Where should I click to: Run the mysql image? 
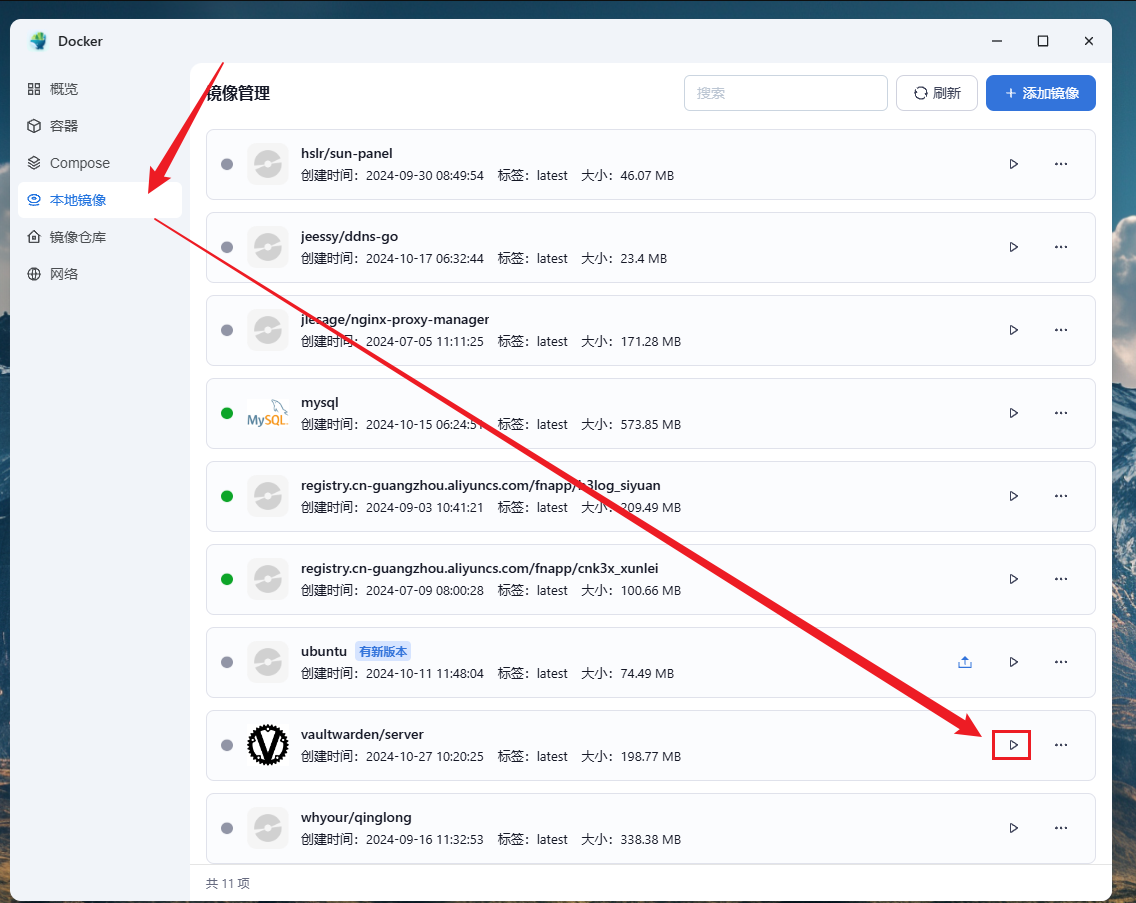click(x=1013, y=413)
